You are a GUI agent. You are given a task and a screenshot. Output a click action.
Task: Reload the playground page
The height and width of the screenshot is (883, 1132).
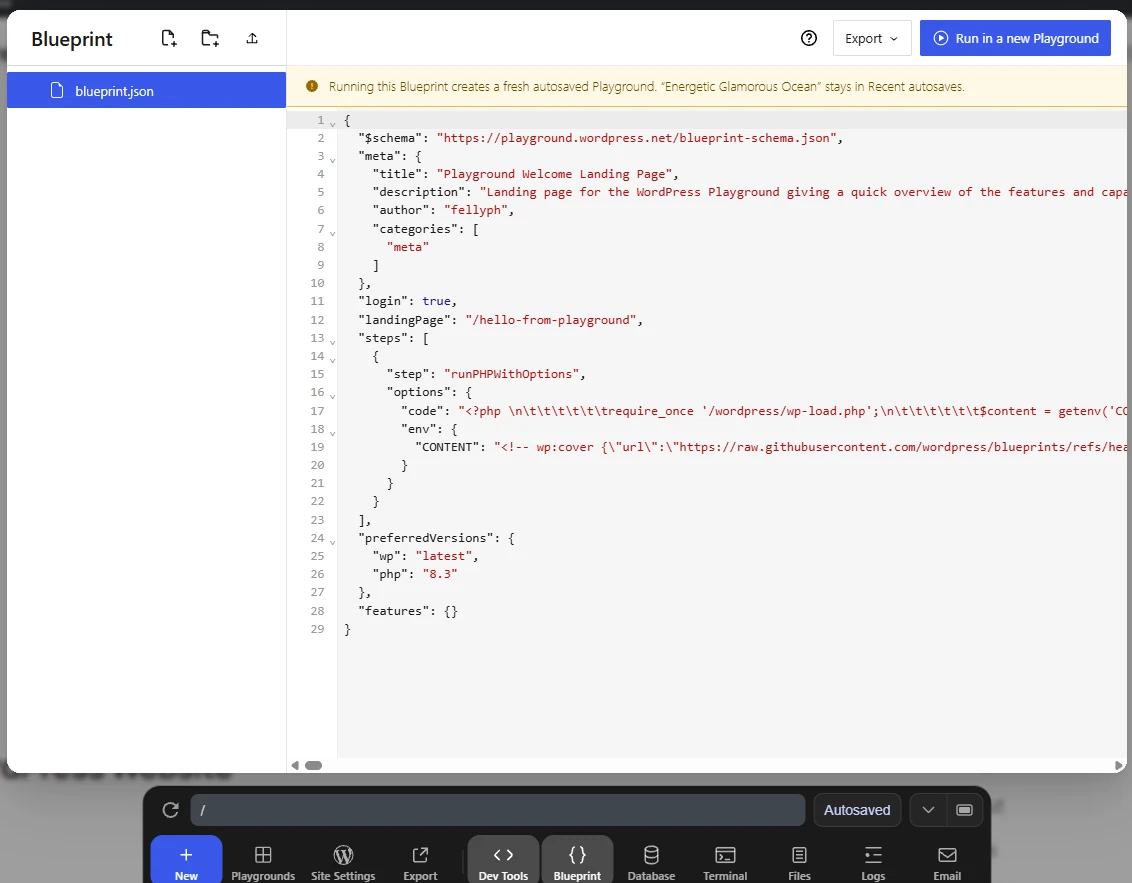pos(170,810)
